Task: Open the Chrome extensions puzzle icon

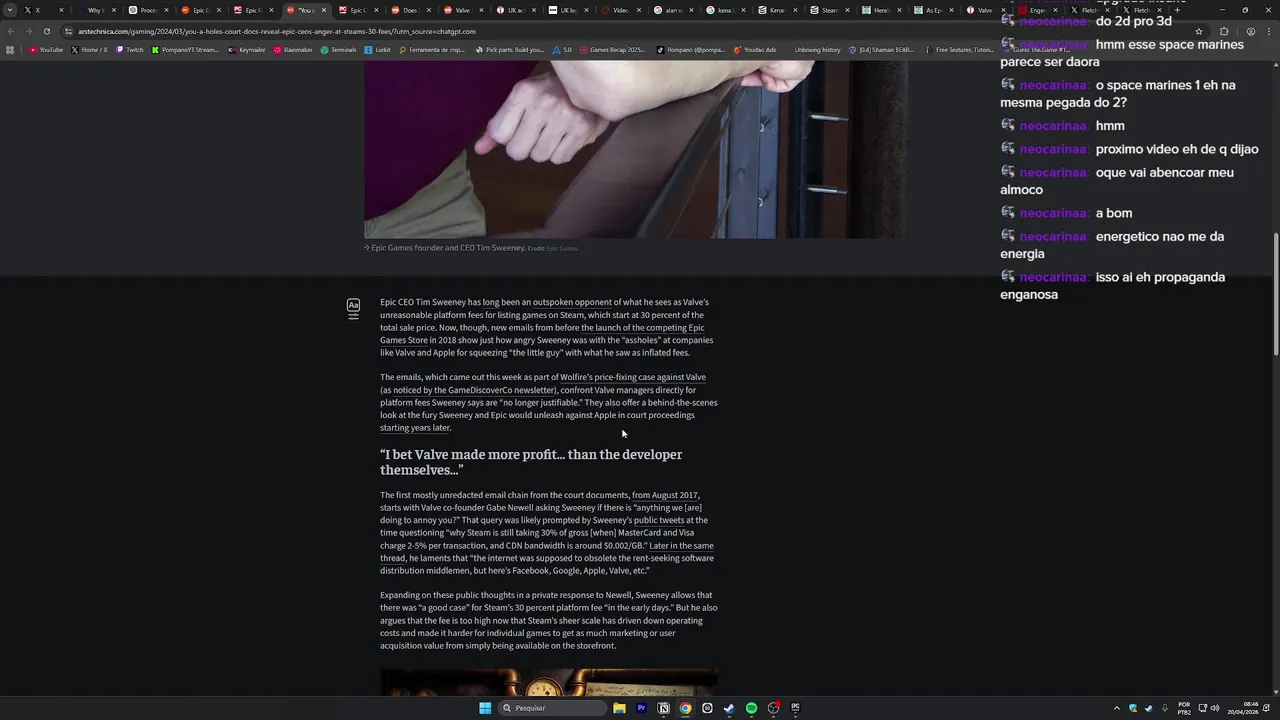Action: [x=1224, y=31]
